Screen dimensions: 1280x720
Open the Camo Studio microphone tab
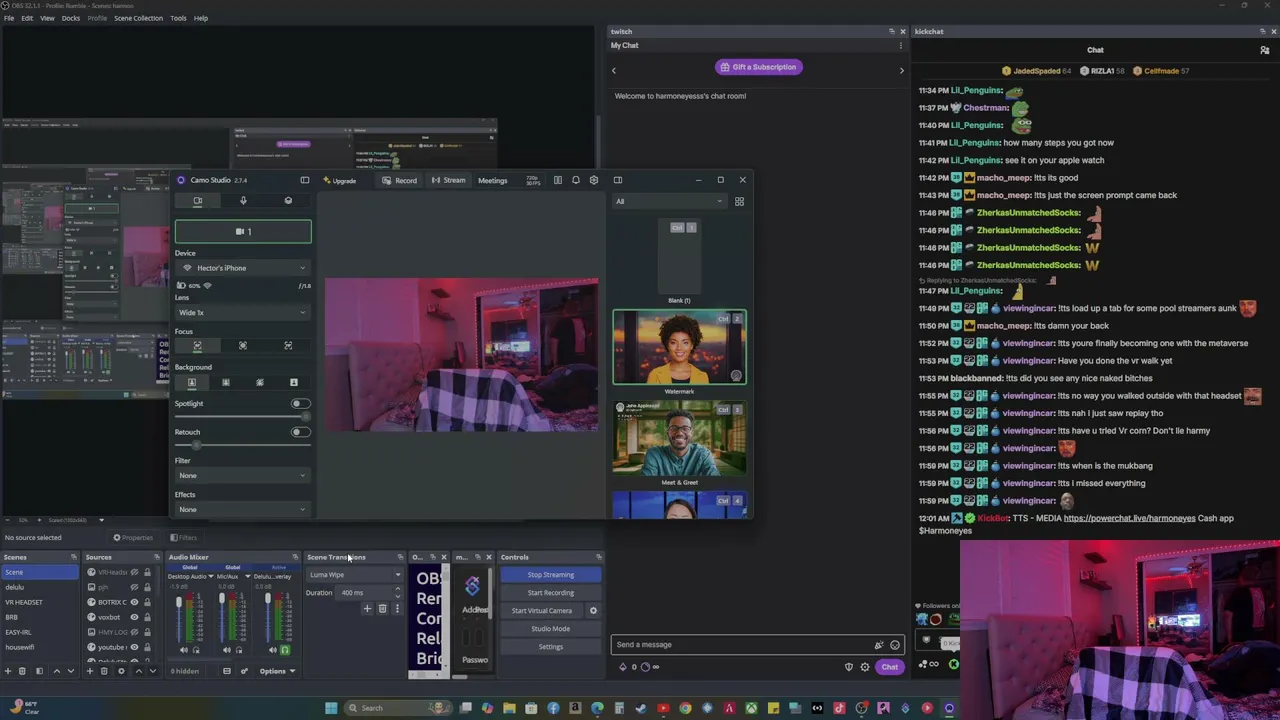[243, 201]
